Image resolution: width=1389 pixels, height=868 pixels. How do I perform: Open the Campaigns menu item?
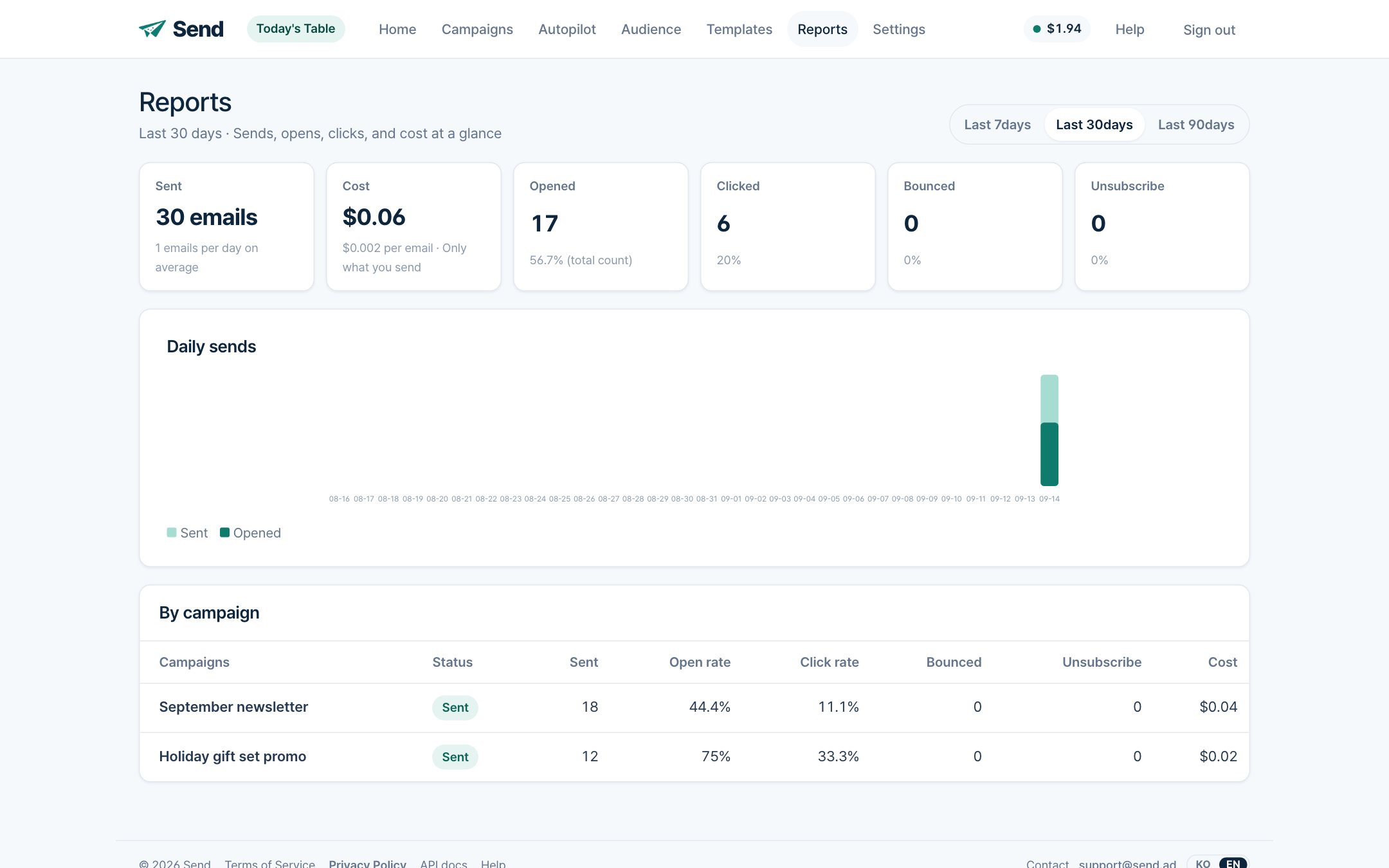[477, 29]
